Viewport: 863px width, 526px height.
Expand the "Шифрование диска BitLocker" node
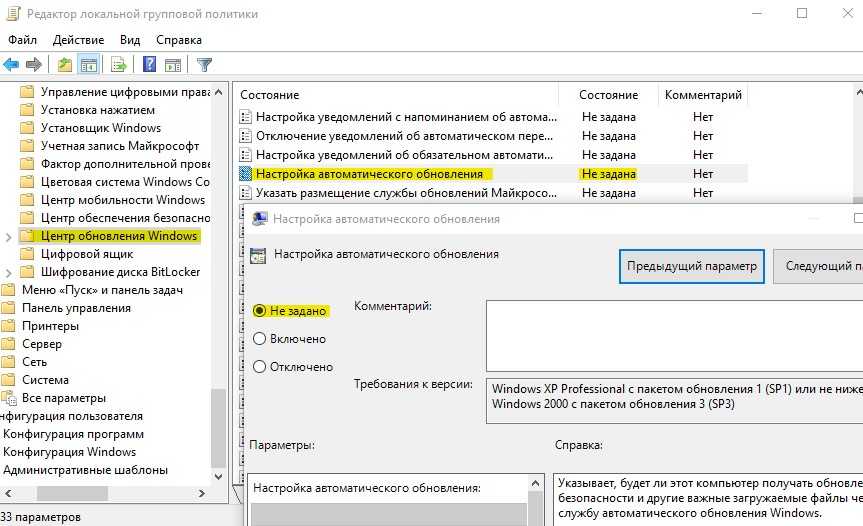click(x=10, y=272)
